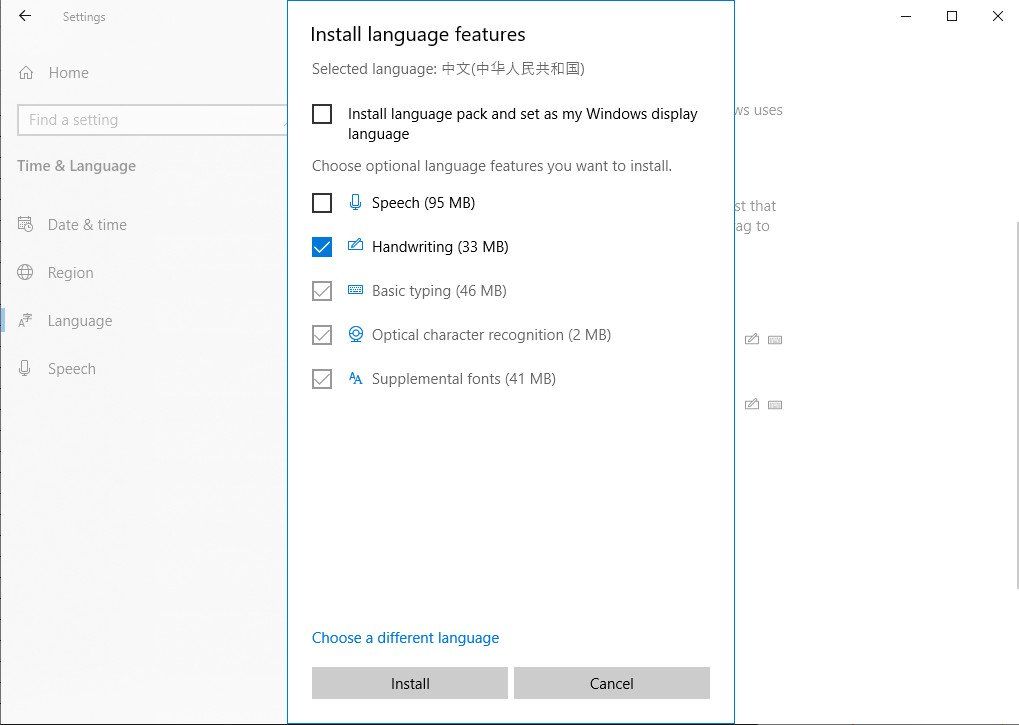Click the Region globe icon in sidebar
The width and height of the screenshot is (1019, 725).
click(x=24, y=272)
